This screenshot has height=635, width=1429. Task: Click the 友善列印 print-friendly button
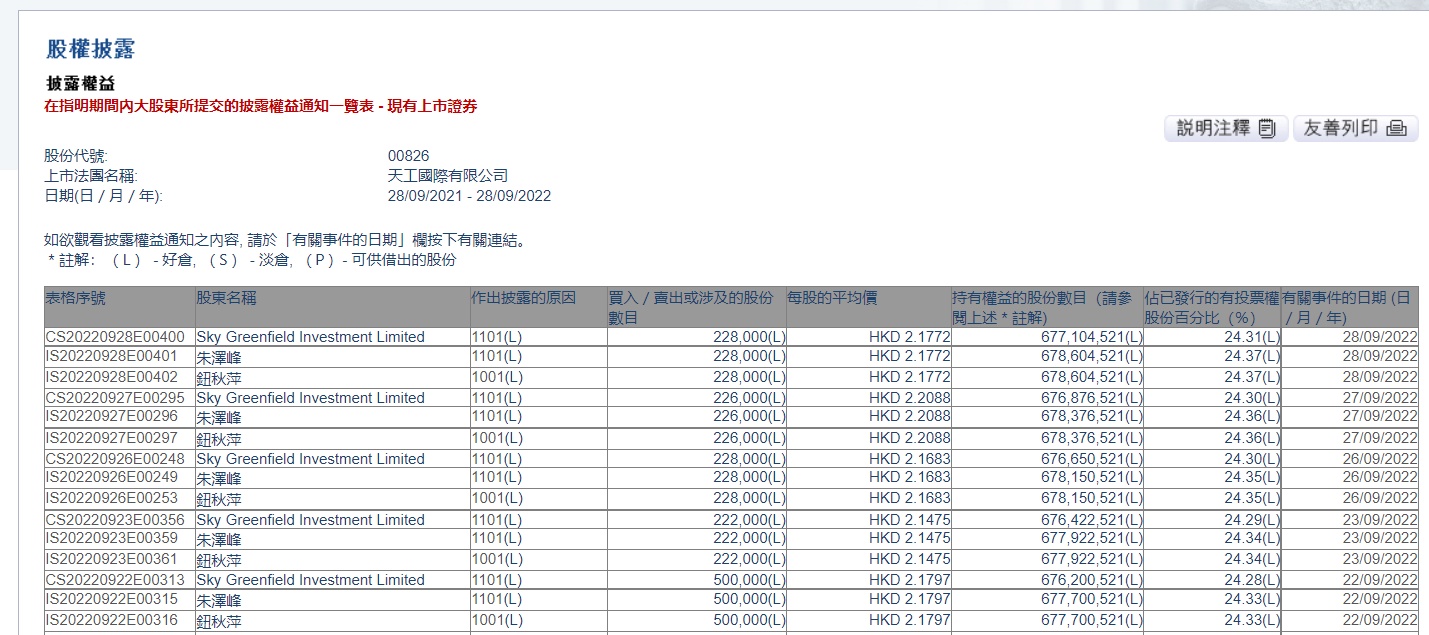pyautogui.click(x=1356, y=128)
